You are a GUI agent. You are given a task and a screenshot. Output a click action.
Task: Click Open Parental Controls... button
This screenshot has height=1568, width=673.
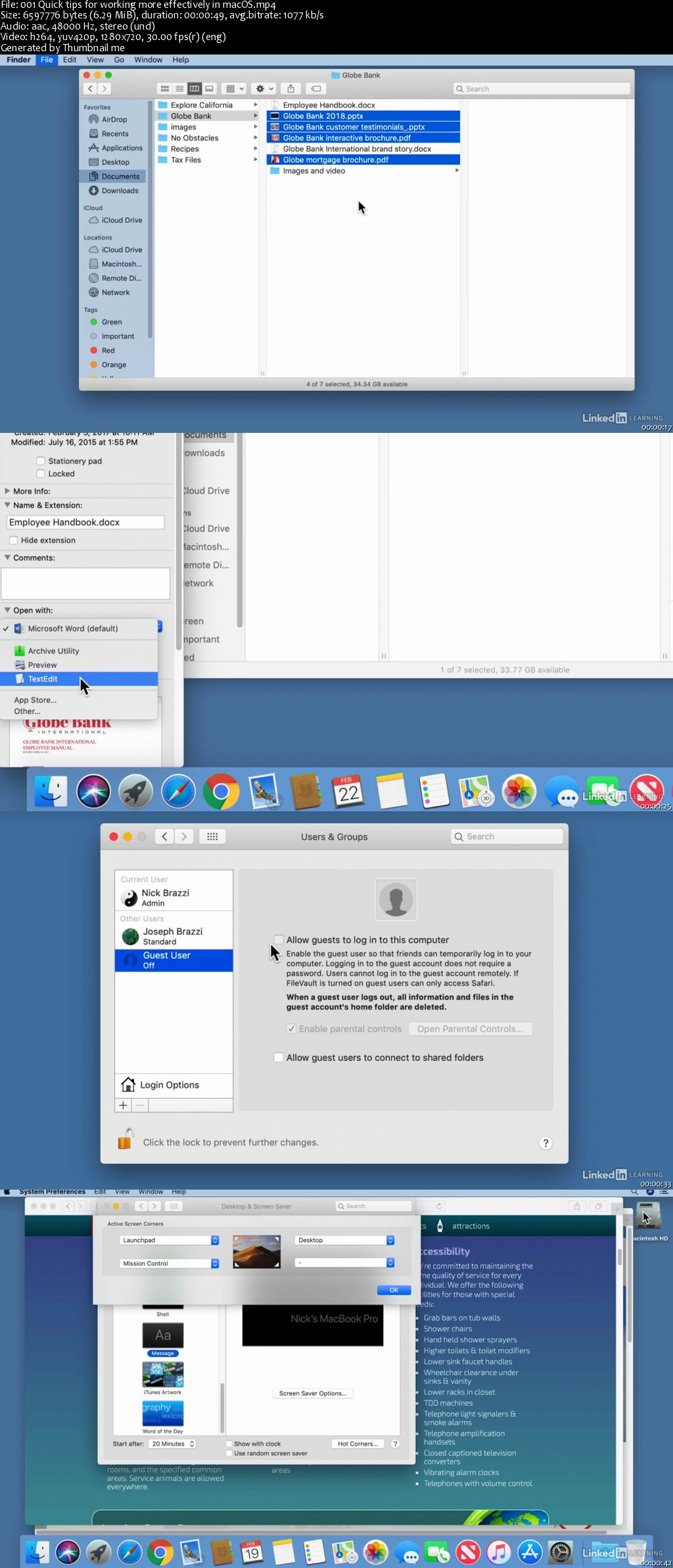(470, 1029)
